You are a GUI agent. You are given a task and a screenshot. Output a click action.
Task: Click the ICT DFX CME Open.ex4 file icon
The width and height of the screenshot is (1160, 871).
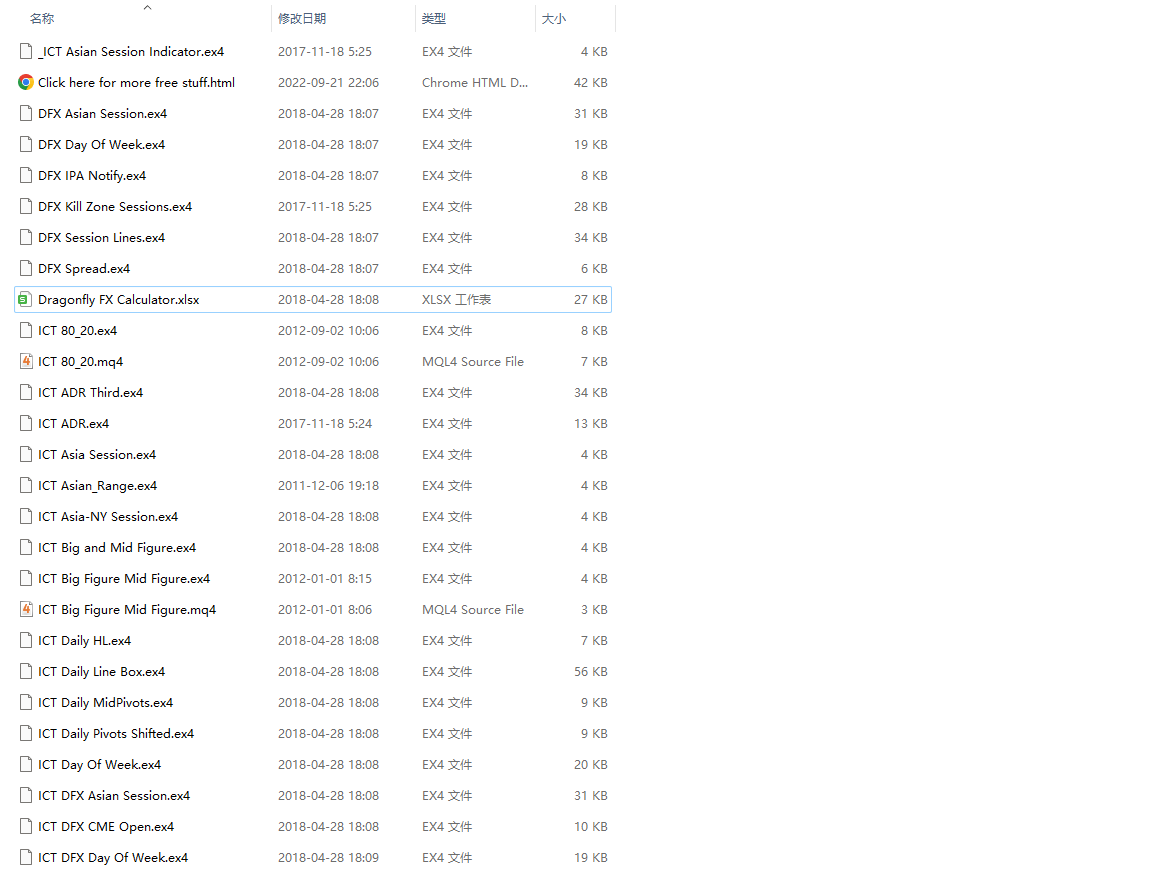coord(26,827)
